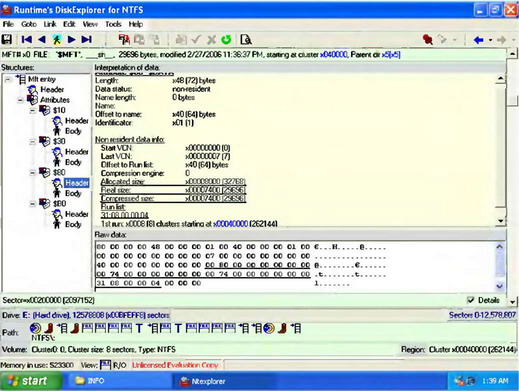Screen dimensions: 519x391
Task: Open the Tools menu
Action: pos(113,24)
